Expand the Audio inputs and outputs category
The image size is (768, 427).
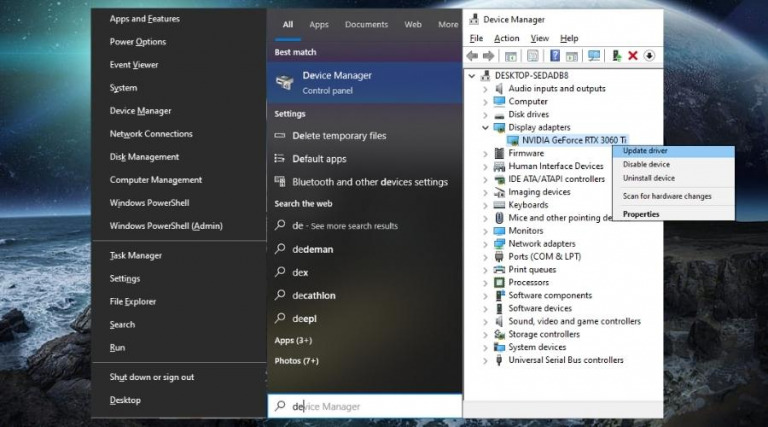click(486, 88)
